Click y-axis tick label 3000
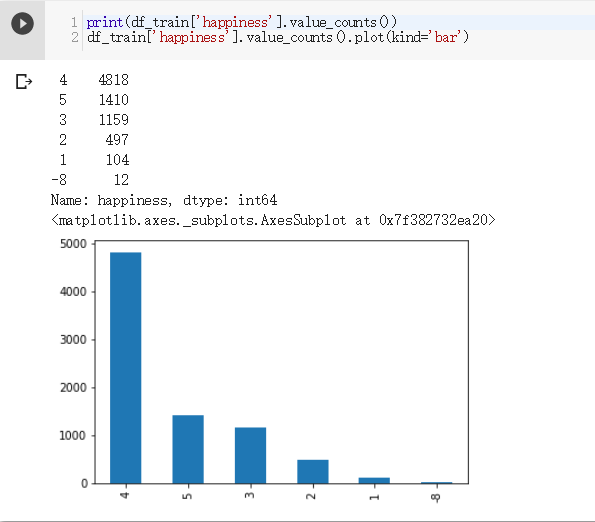The height and width of the screenshot is (522, 595). 73,340
